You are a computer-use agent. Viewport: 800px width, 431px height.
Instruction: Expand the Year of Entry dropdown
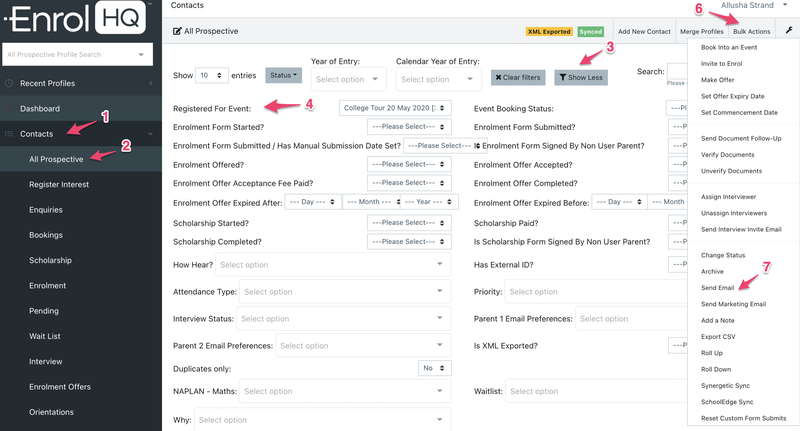pyautogui.click(x=348, y=79)
